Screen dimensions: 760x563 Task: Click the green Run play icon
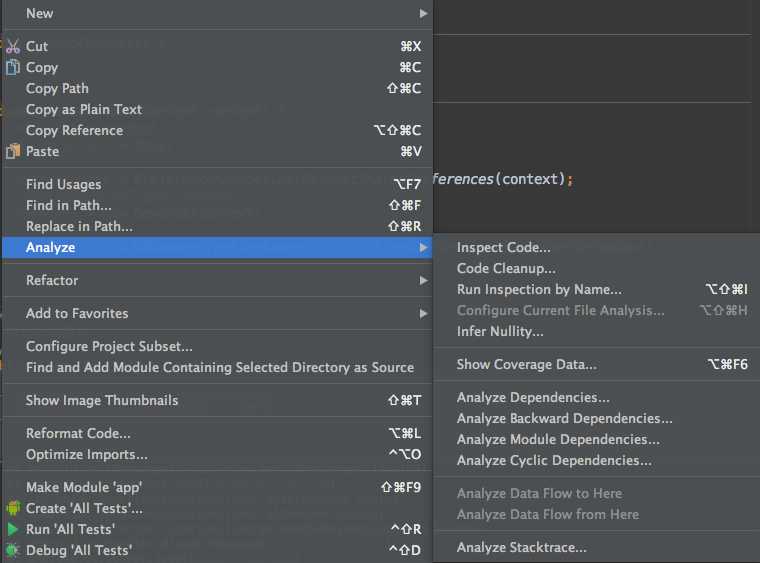click(13, 529)
